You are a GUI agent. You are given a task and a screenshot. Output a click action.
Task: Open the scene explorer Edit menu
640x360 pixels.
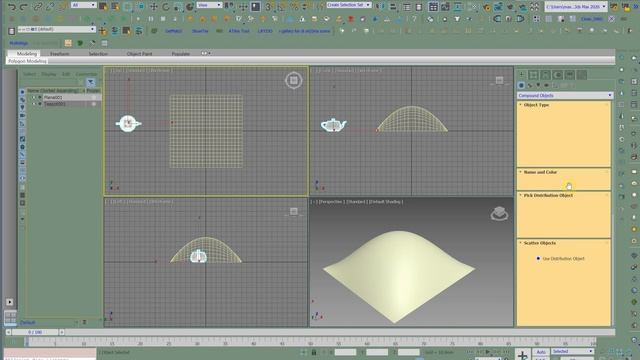66,74
